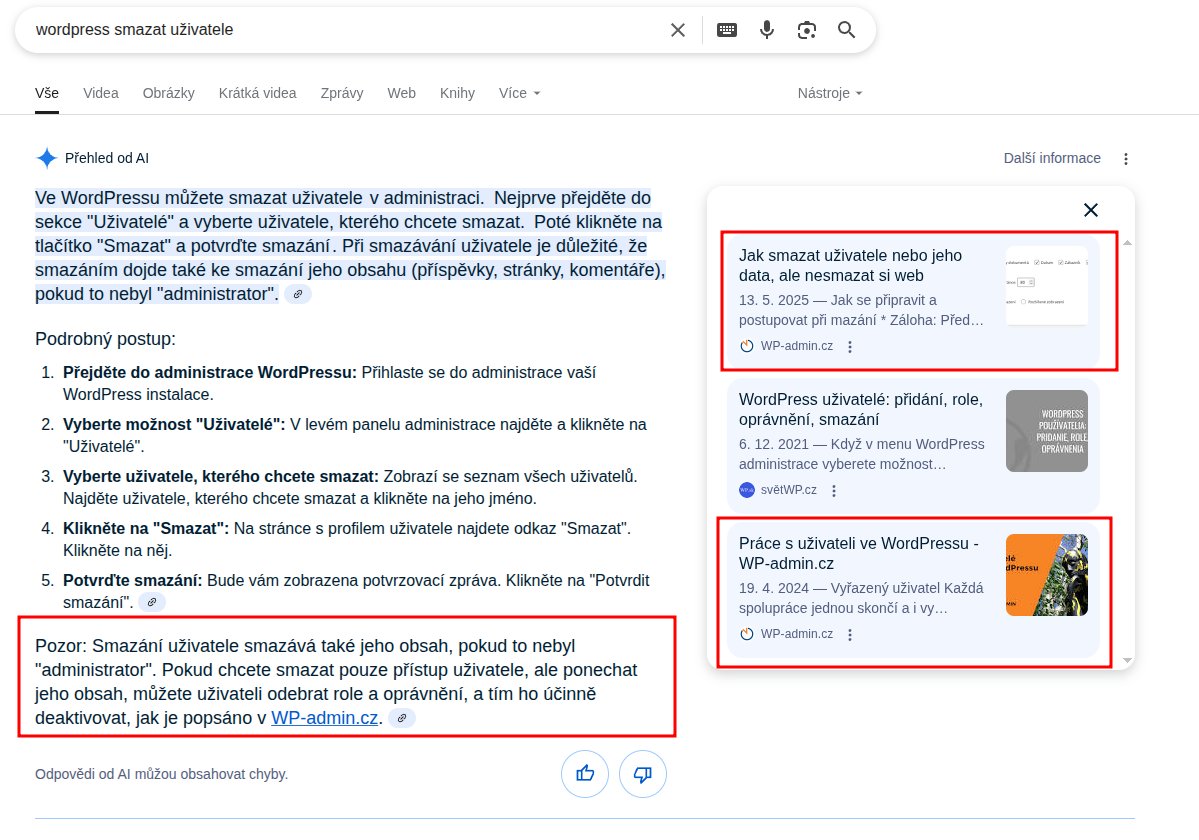Image resolution: width=1199 pixels, height=840 pixels.
Task: Click inside the search query field
Action: click(344, 30)
